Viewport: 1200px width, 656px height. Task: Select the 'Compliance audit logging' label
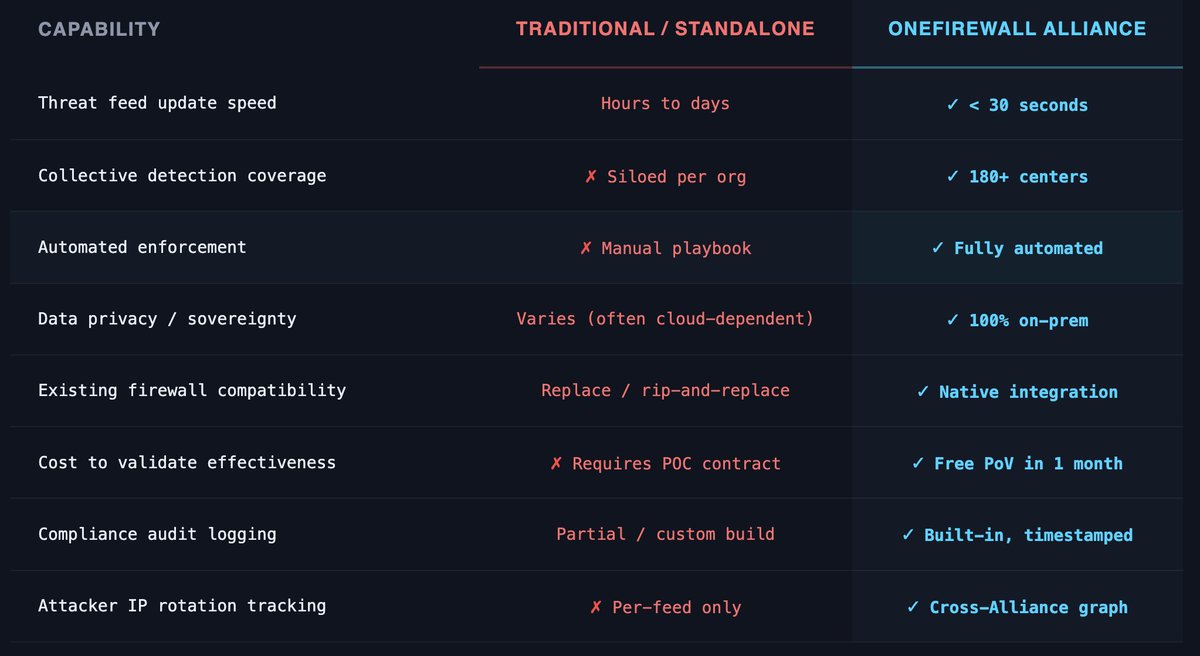tap(157, 534)
